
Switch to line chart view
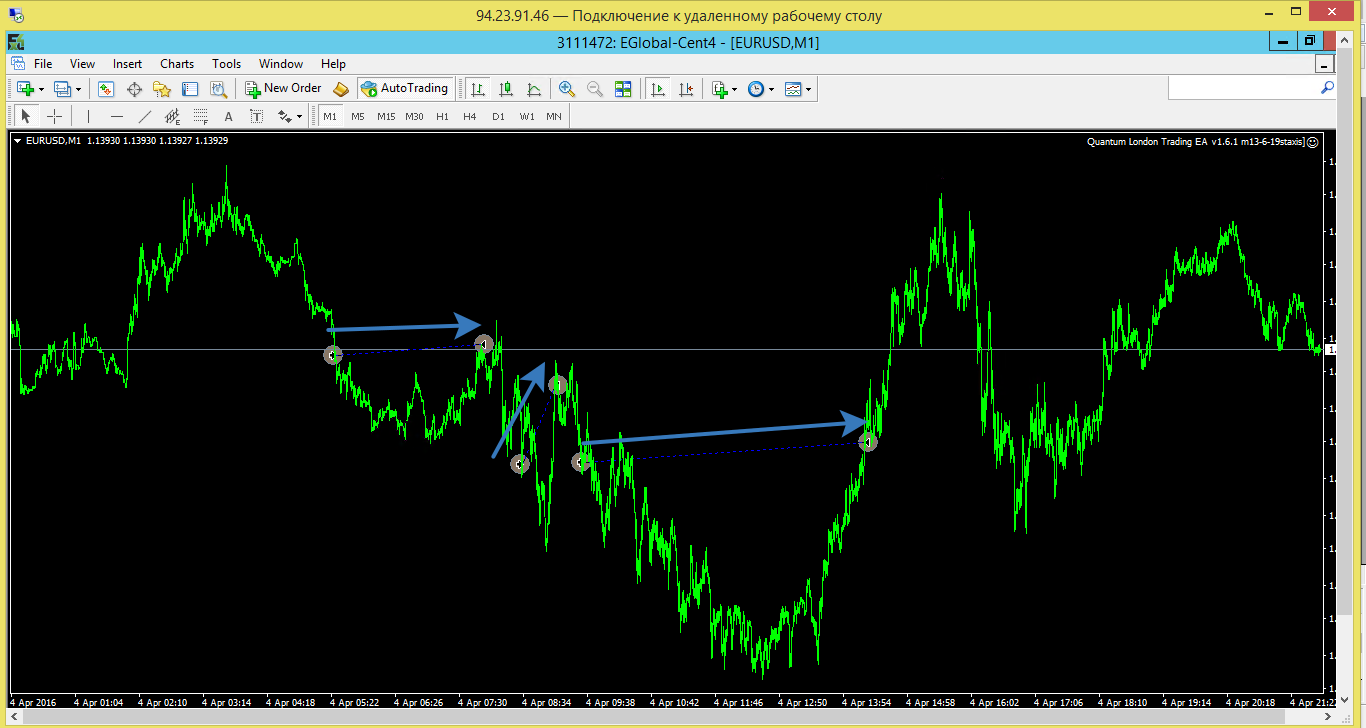pos(534,89)
